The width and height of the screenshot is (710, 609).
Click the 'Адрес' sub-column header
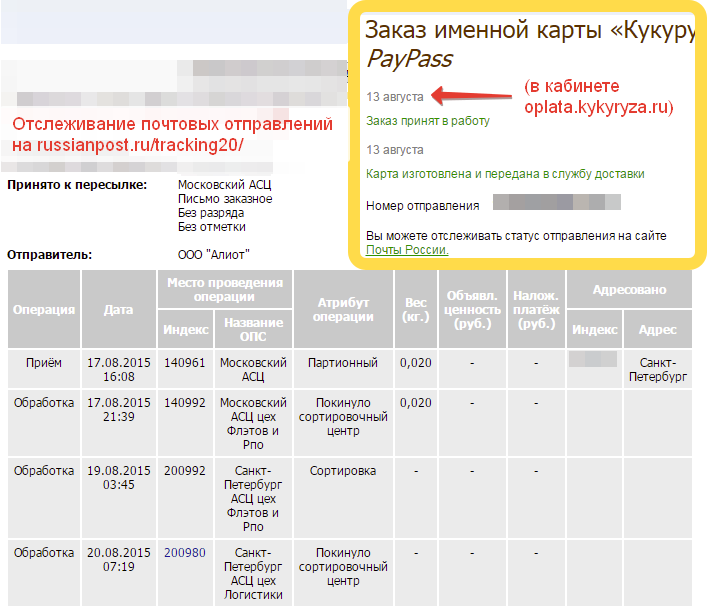point(658,330)
